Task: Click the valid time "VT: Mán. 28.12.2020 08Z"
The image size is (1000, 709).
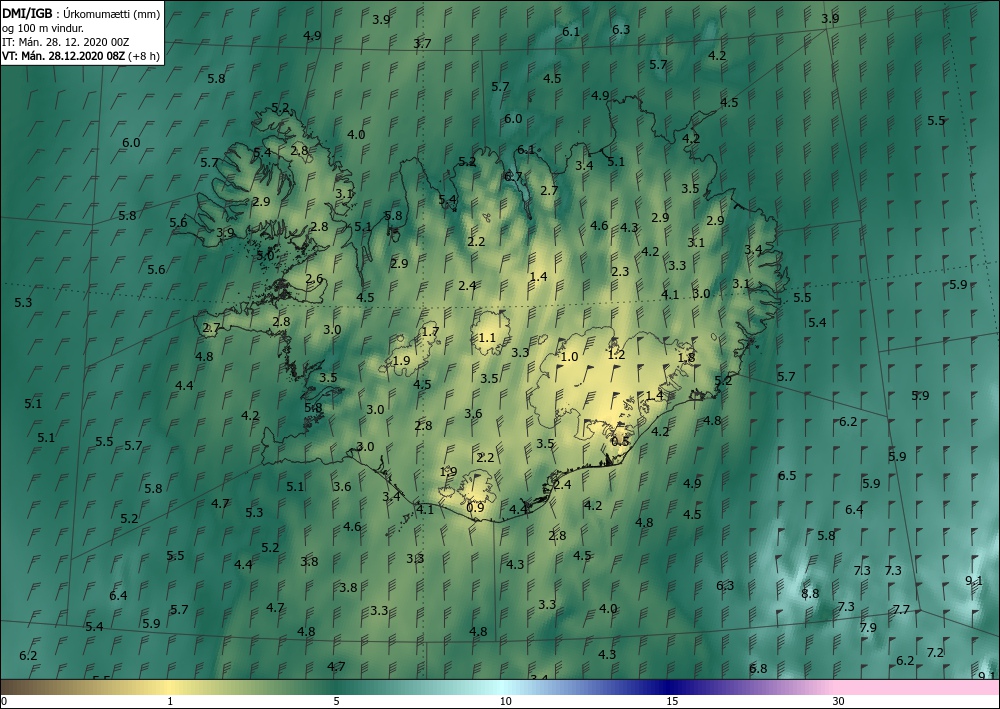Action: (x=63, y=56)
